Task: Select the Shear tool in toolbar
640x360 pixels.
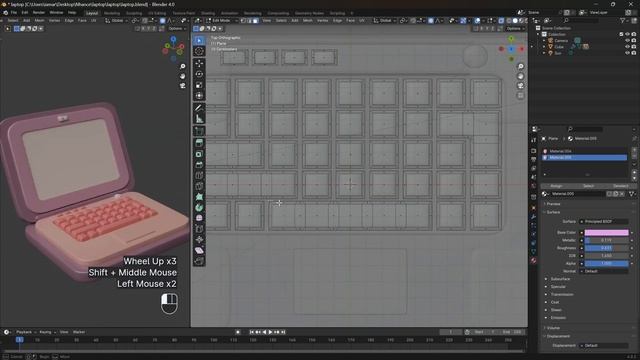Action: [x=199, y=250]
